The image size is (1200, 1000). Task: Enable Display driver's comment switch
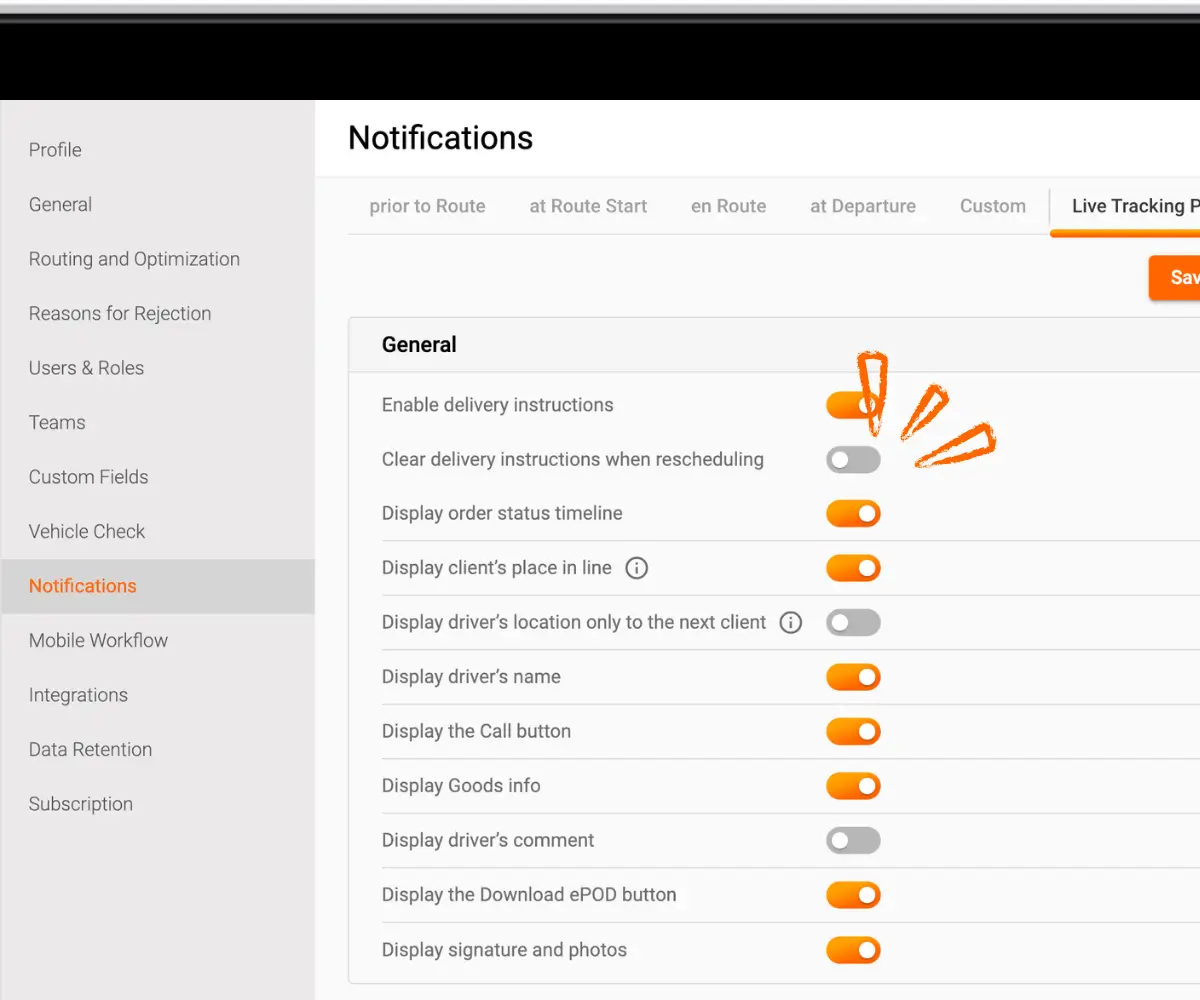853,841
